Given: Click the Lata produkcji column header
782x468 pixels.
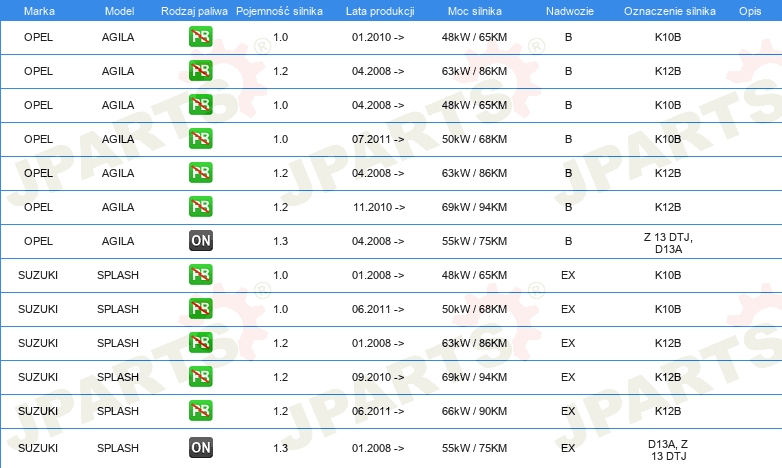Looking at the screenshot, I should tap(380, 11).
